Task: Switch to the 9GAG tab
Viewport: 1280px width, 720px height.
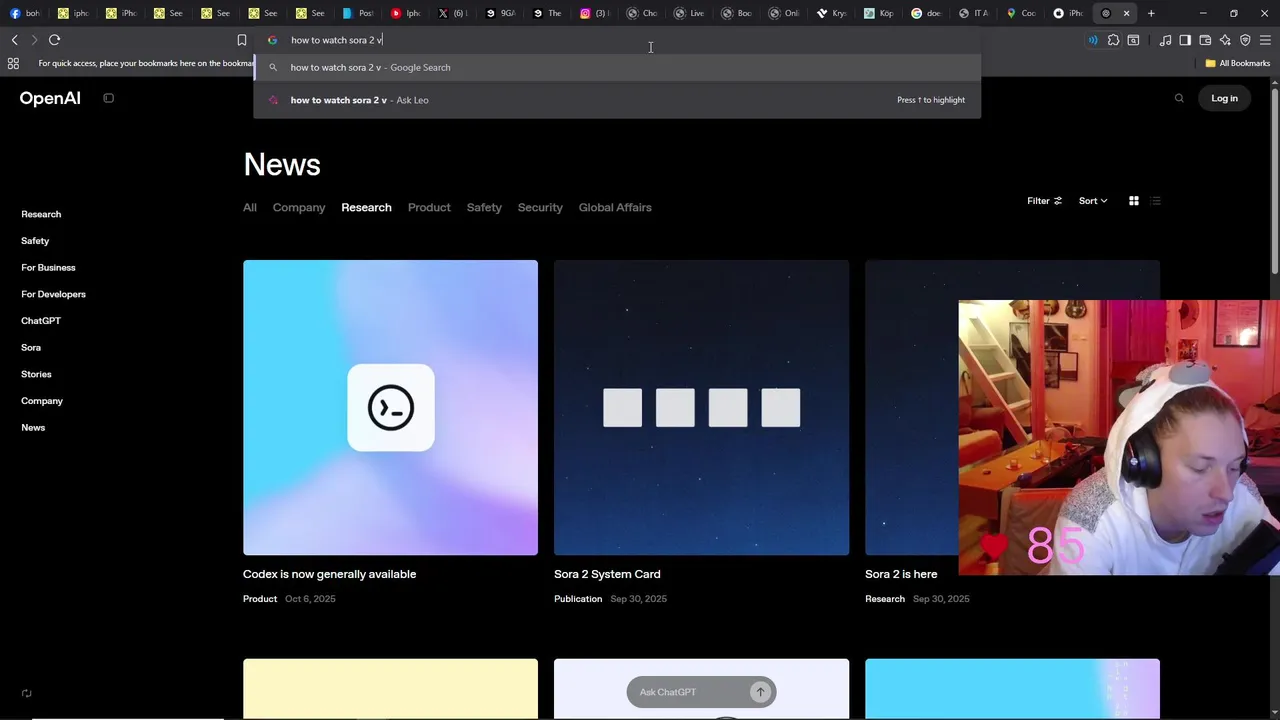Action: point(501,13)
